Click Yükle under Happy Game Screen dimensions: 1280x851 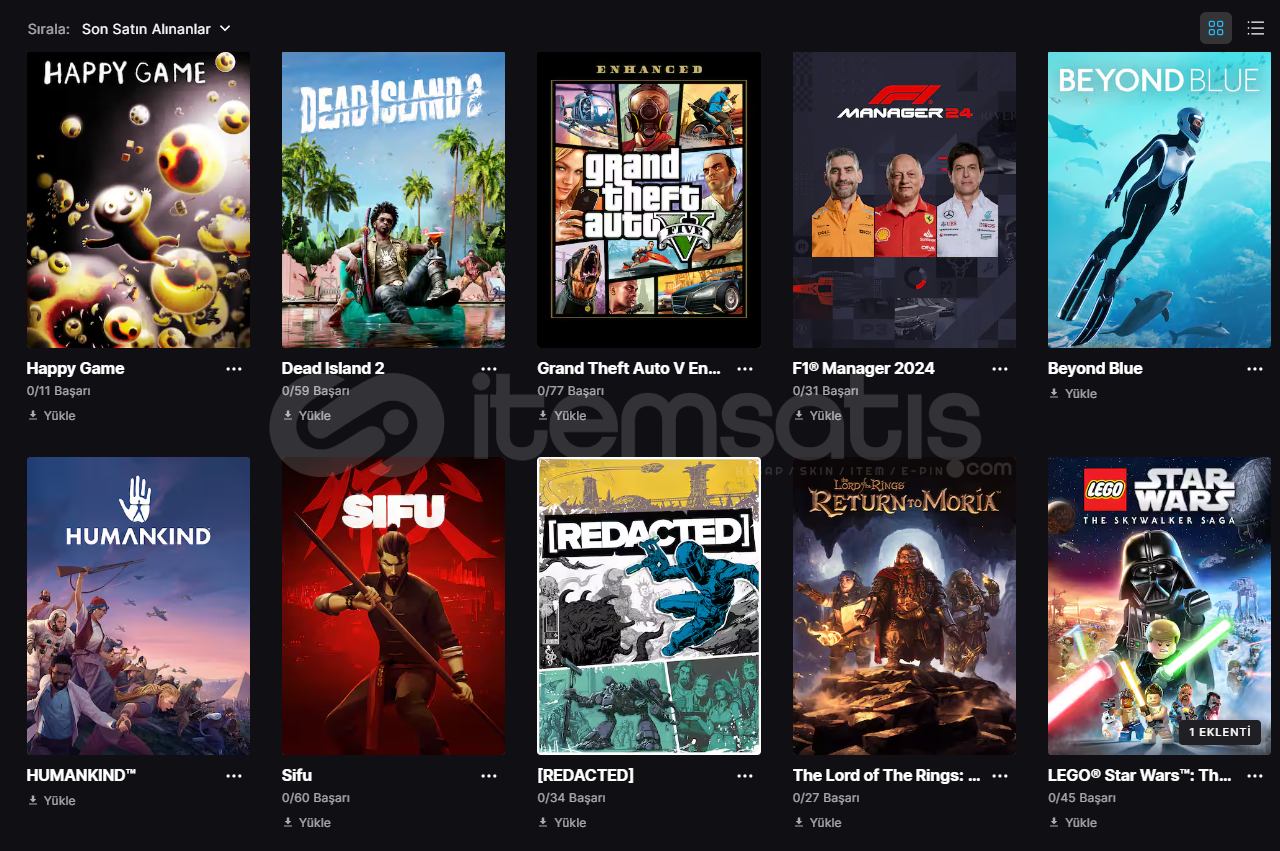pyautogui.click(x=52, y=415)
